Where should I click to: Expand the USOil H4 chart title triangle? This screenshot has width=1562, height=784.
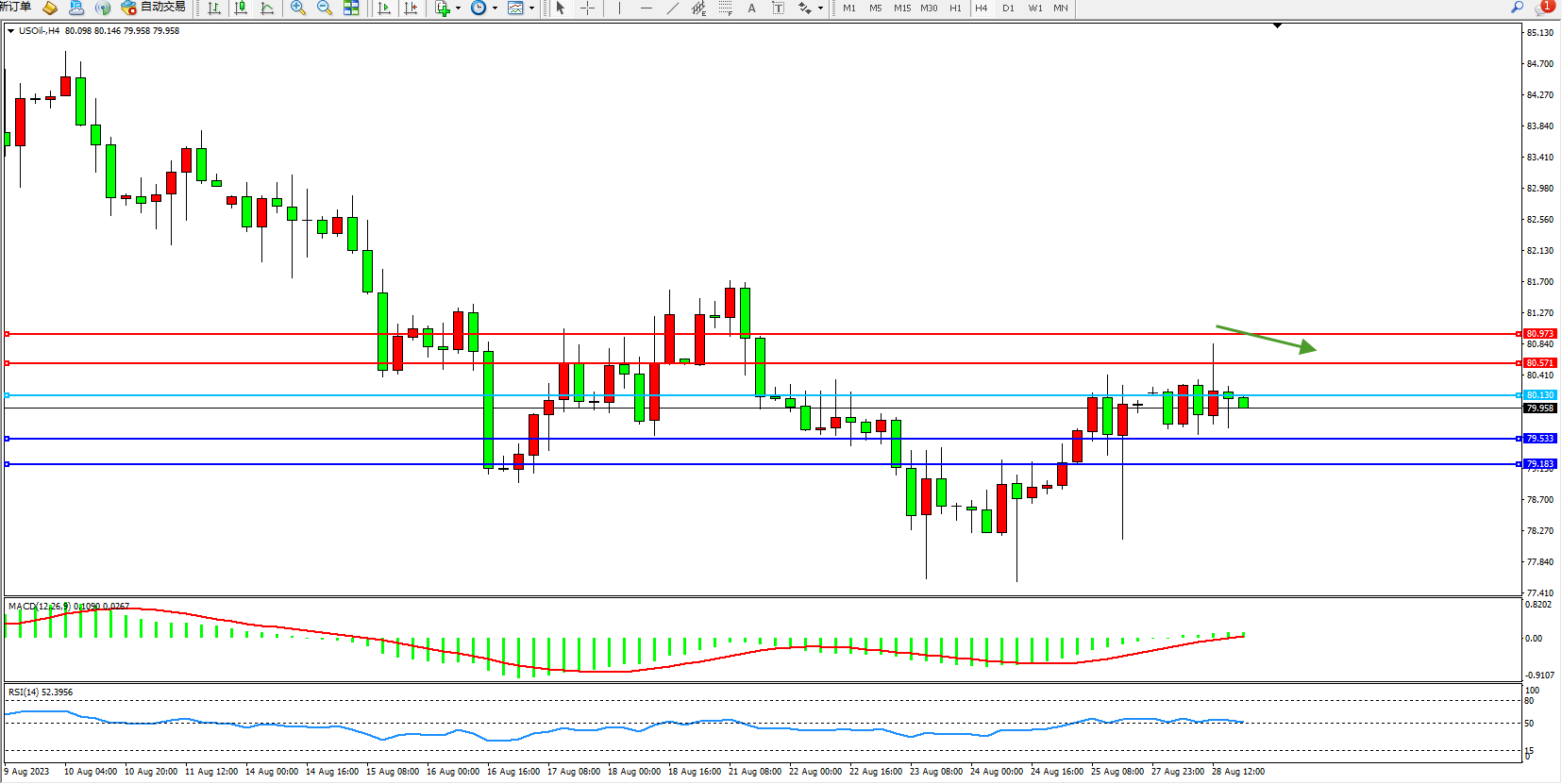click(x=10, y=31)
